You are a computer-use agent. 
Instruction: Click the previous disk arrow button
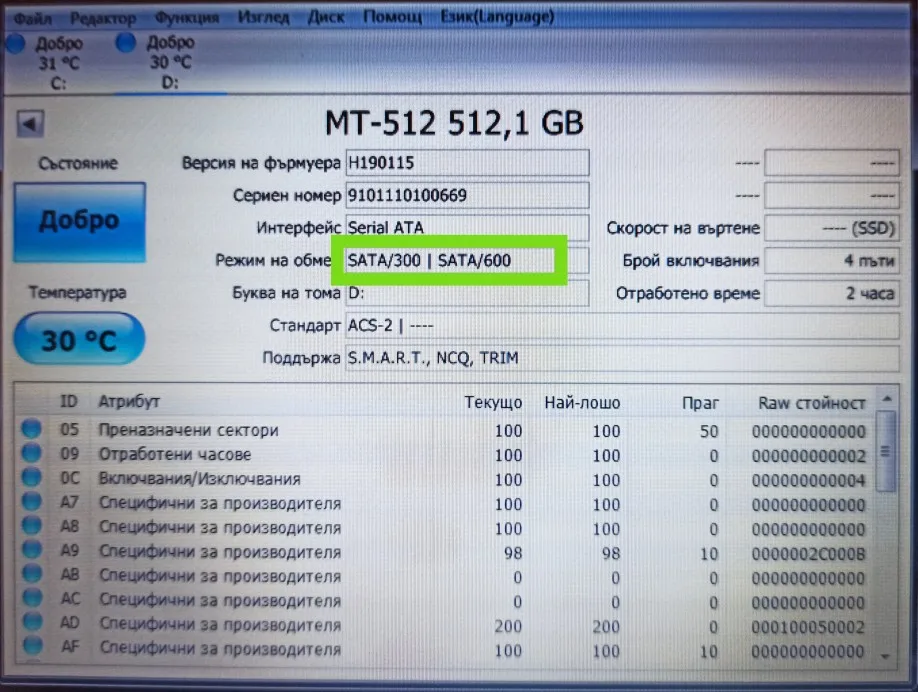pyautogui.click(x=30, y=124)
